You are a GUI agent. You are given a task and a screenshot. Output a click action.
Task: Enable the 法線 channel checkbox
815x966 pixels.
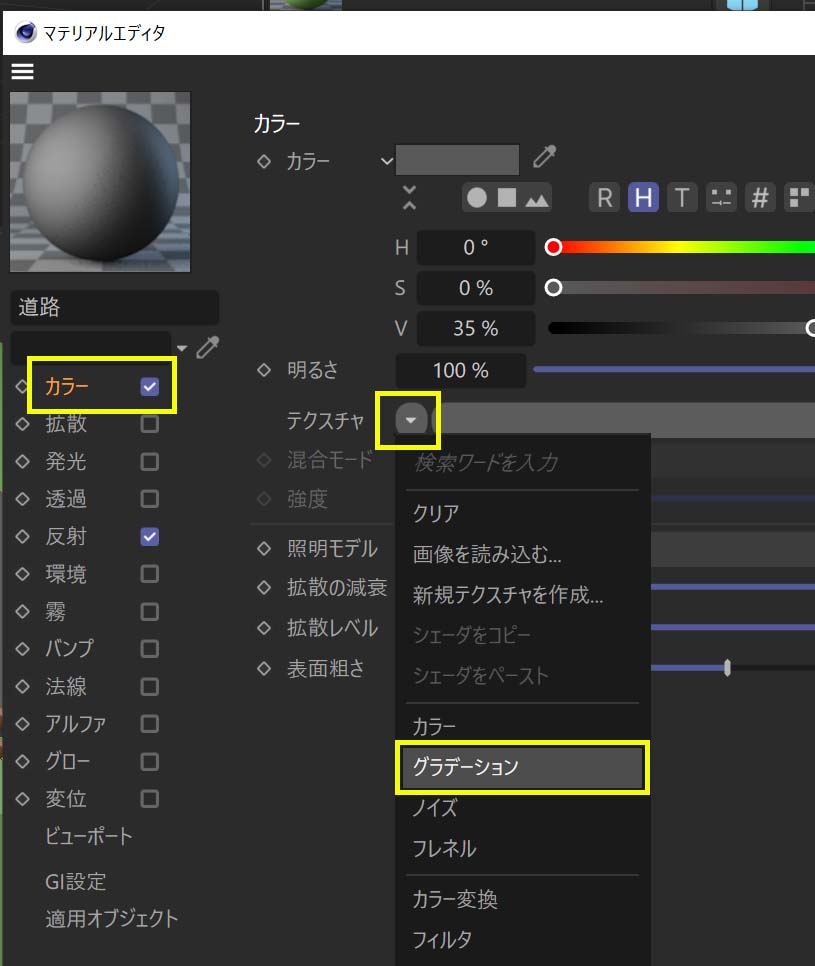pos(149,686)
